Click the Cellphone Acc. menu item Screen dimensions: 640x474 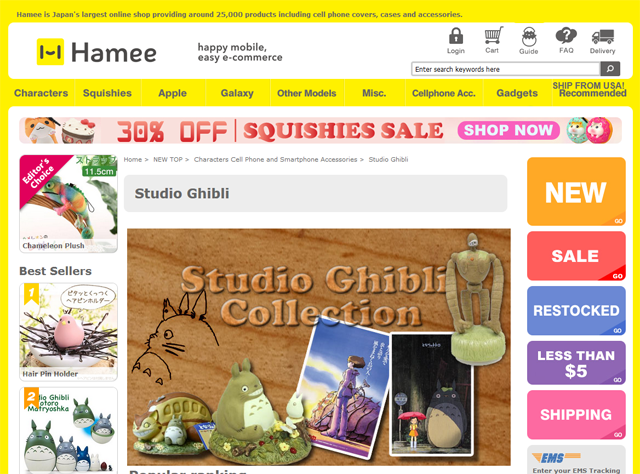(x=444, y=93)
